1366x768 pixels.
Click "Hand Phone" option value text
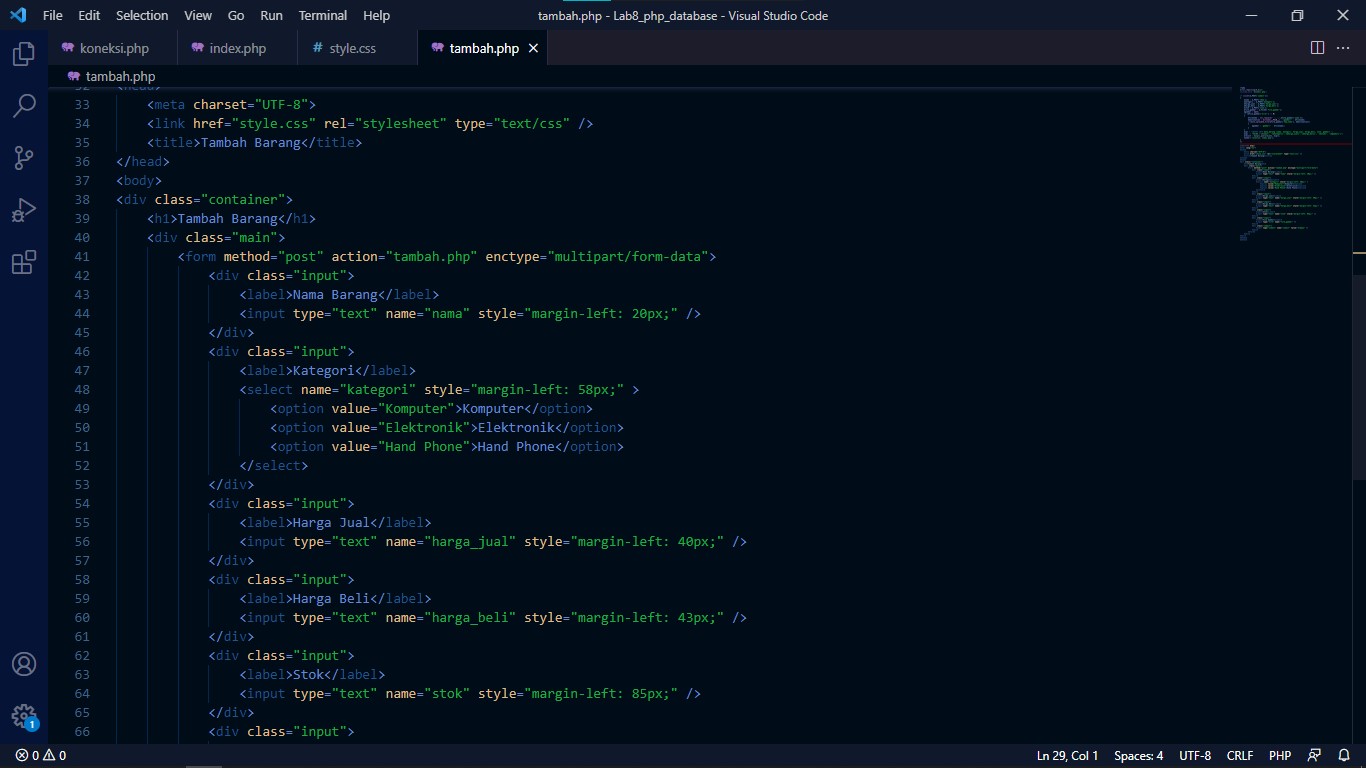point(424,446)
